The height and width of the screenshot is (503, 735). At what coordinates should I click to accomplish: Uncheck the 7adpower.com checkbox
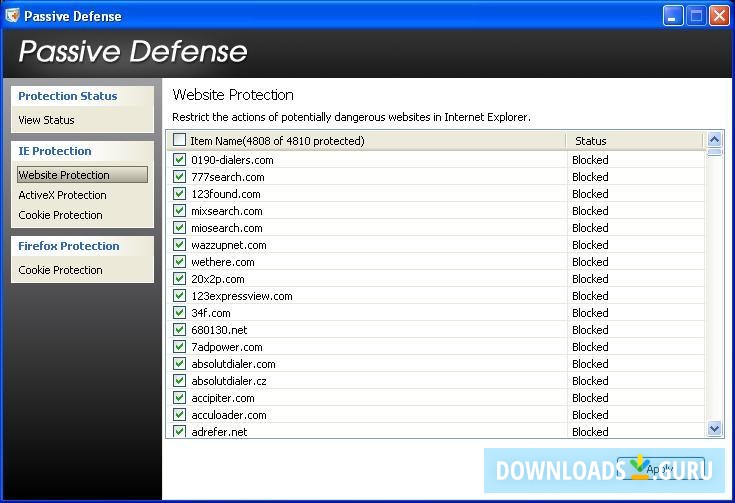point(179,346)
